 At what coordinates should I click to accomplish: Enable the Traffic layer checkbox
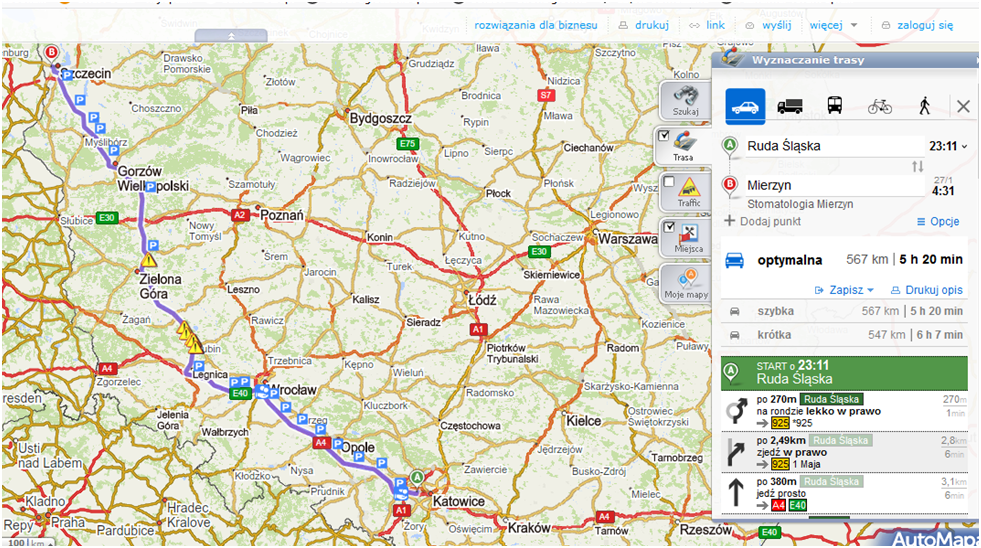(669, 182)
